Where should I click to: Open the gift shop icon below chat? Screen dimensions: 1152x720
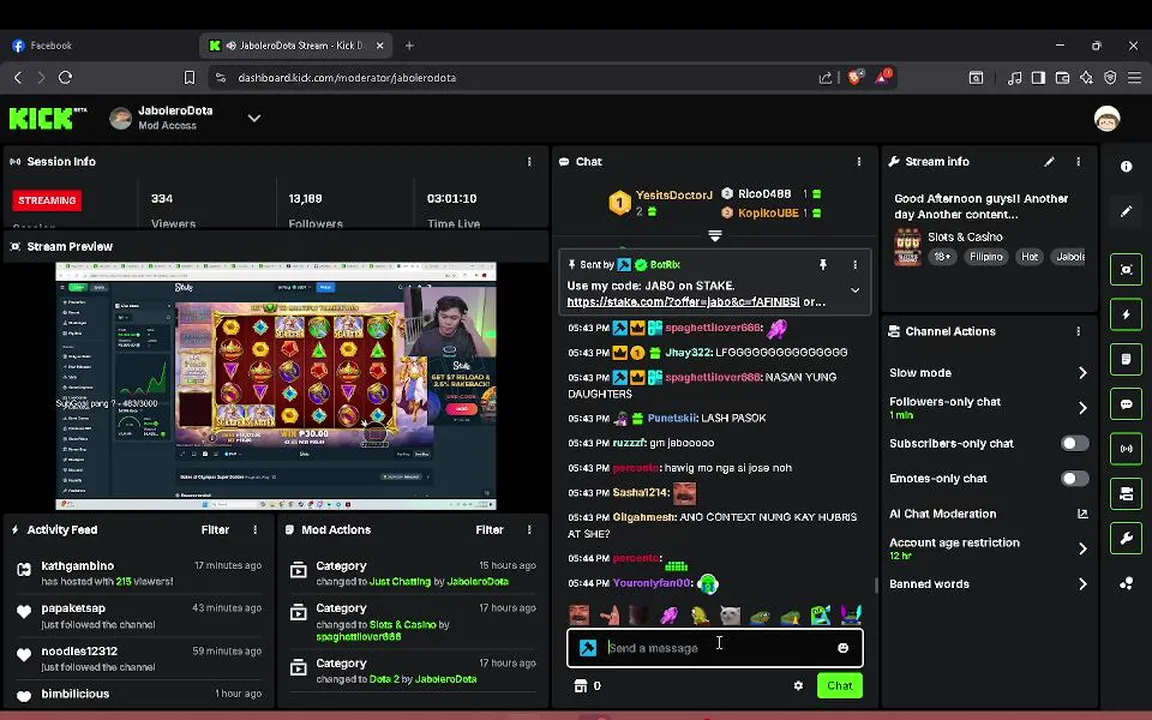coord(580,685)
